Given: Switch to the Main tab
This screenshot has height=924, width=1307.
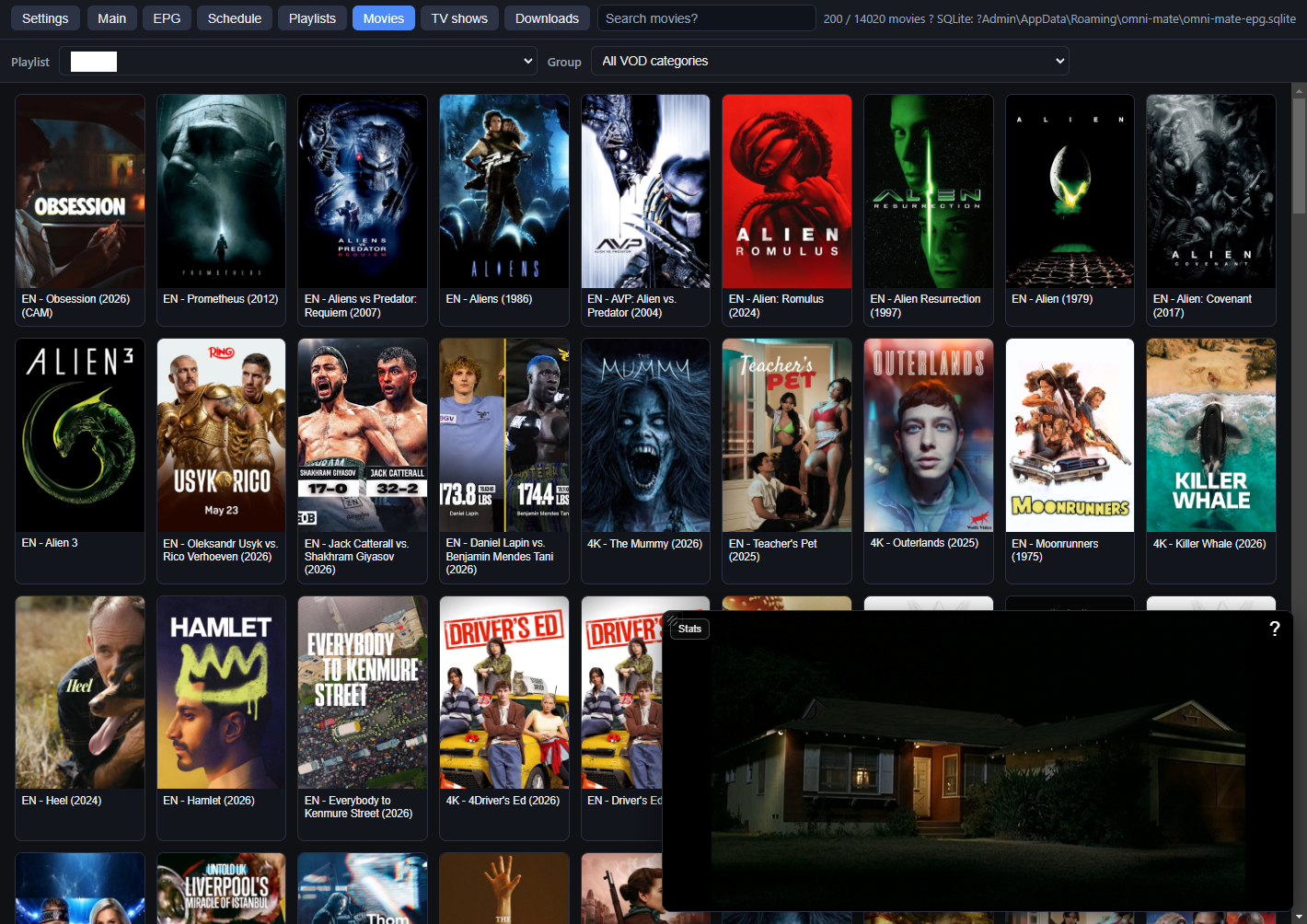Looking at the screenshot, I should tap(112, 18).
